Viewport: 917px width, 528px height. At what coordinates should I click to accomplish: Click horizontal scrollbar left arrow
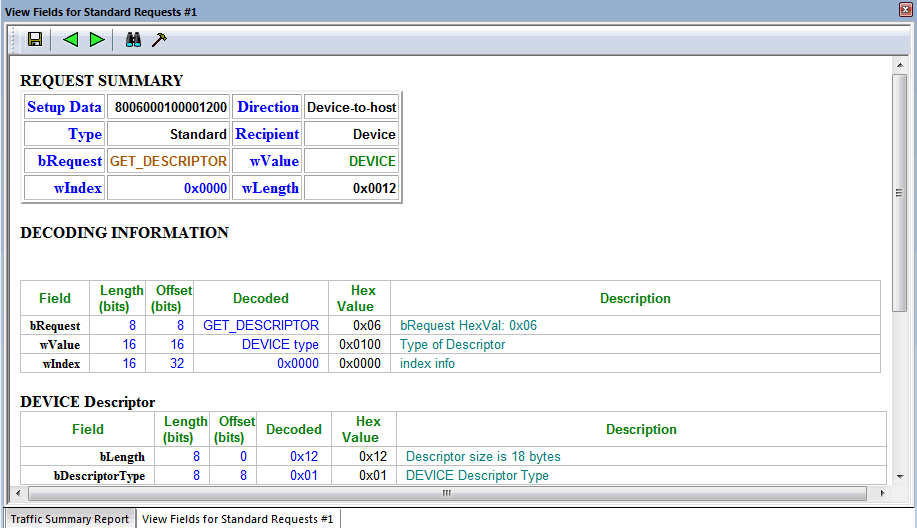point(18,493)
